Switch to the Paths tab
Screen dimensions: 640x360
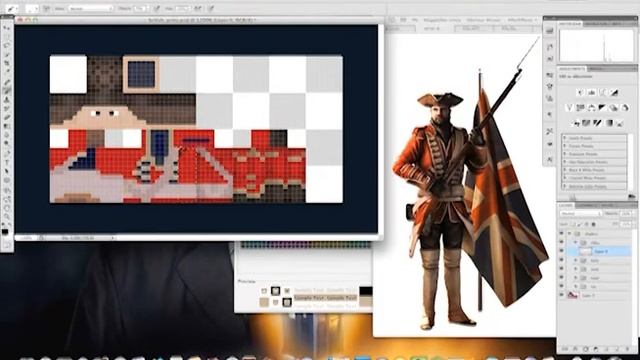point(607,205)
